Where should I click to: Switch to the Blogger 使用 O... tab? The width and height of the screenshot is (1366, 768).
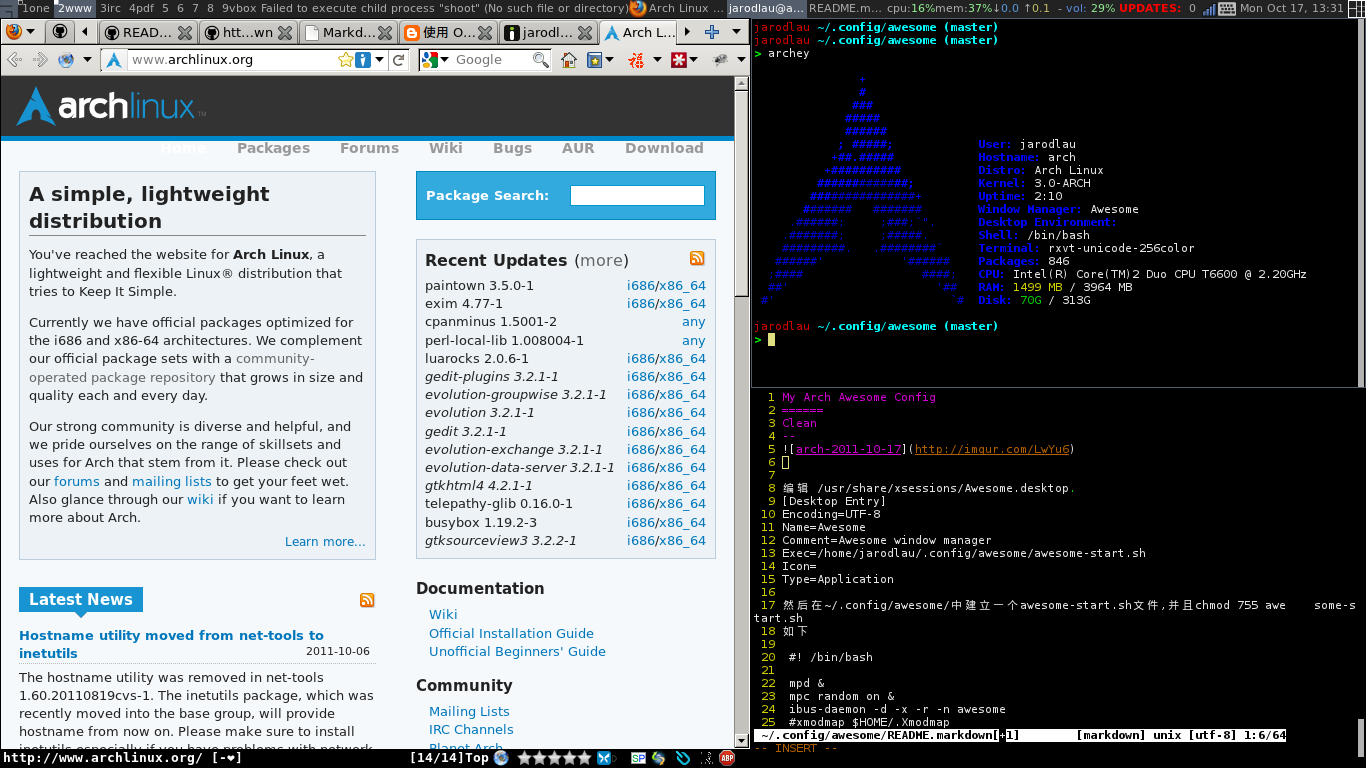tap(450, 32)
